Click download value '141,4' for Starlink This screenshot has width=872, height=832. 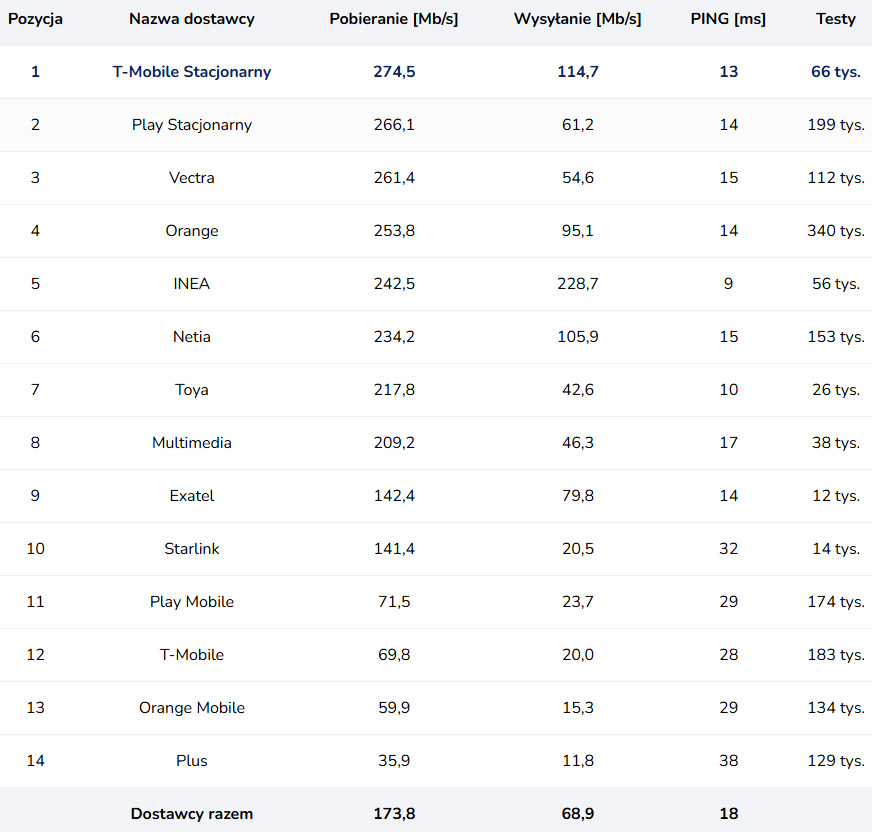(394, 549)
